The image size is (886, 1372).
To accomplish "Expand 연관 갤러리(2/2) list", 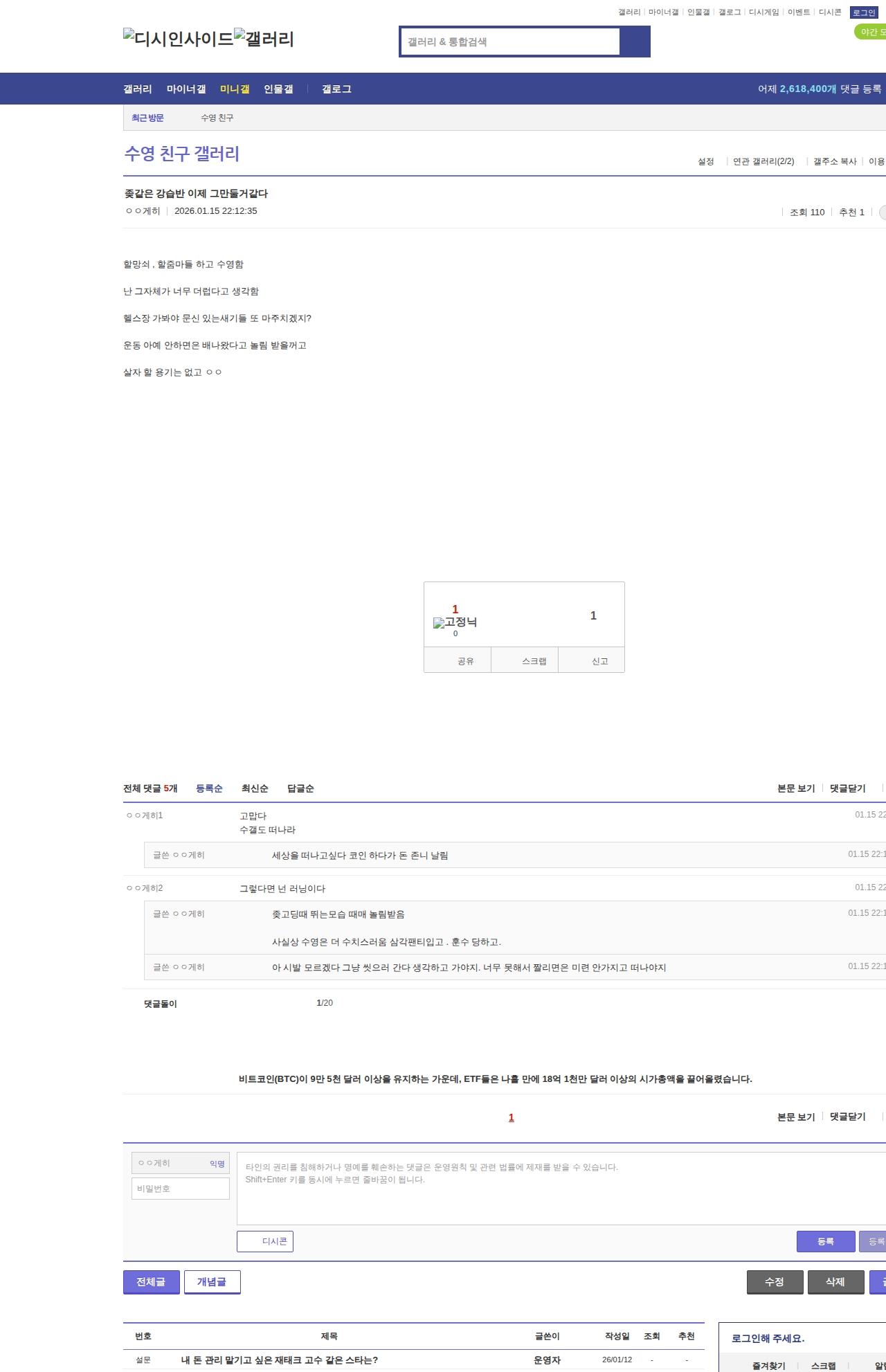I will (x=763, y=161).
